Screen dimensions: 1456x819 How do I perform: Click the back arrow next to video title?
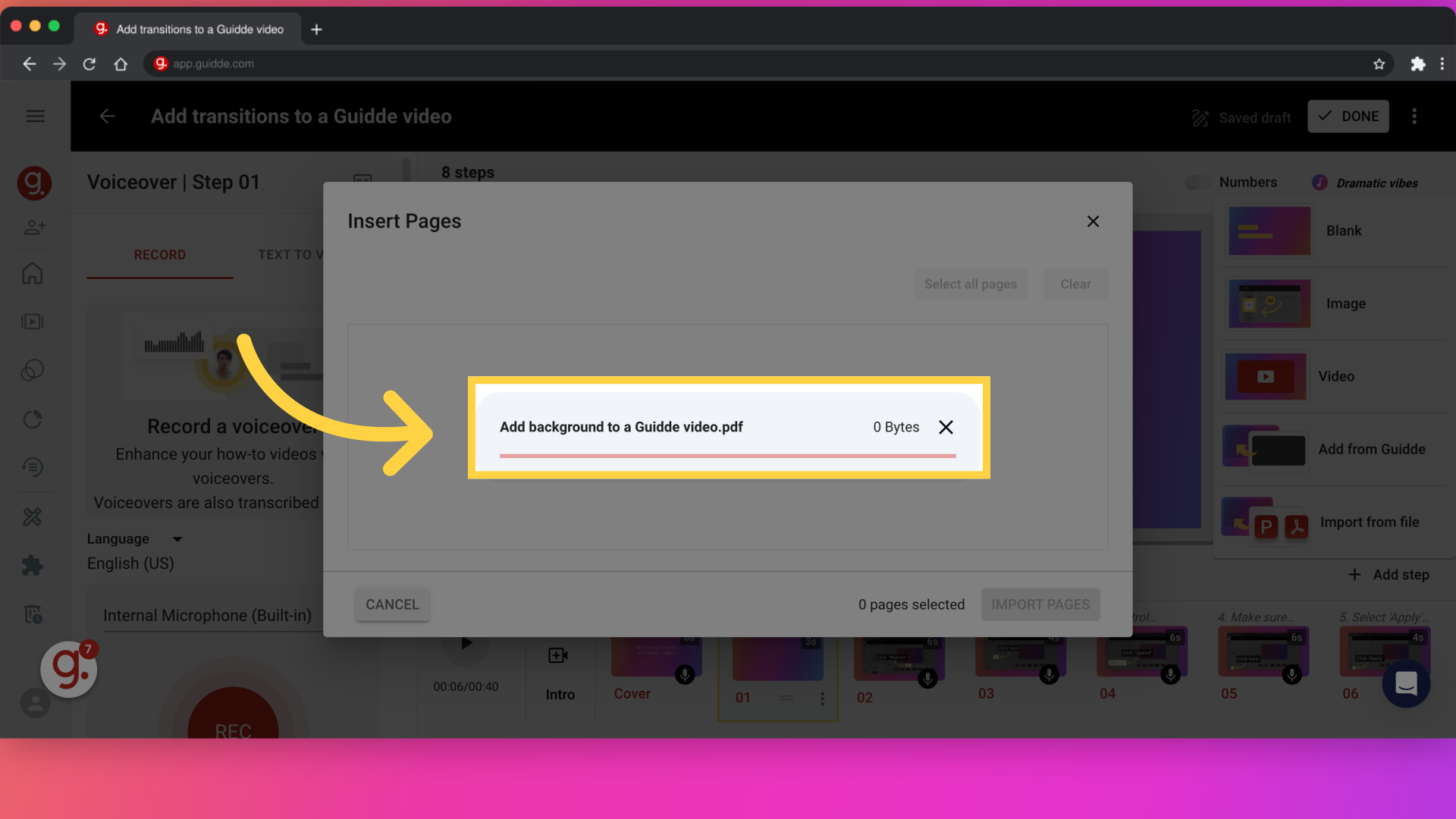pos(107,116)
